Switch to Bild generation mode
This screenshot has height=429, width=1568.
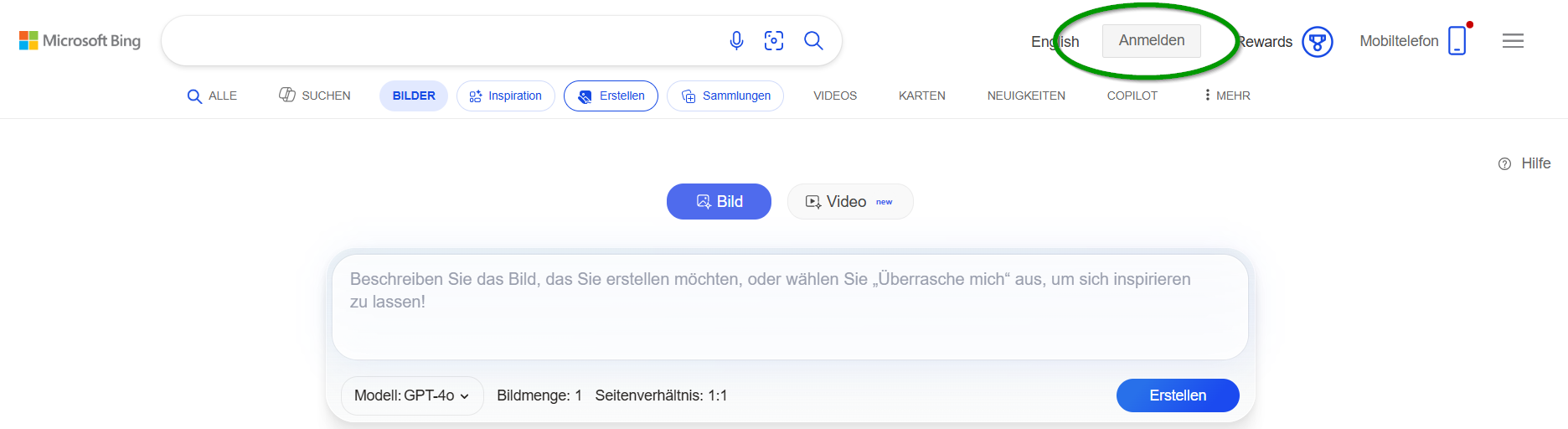[x=719, y=201]
